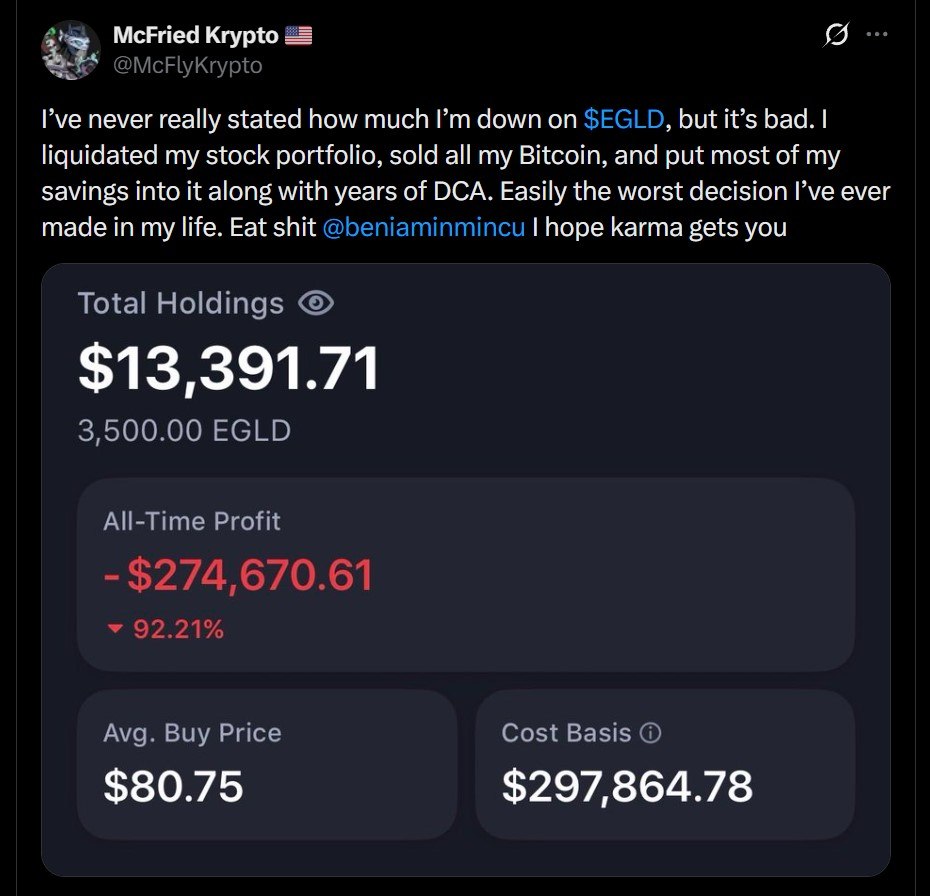The height and width of the screenshot is (896, 930).
Task: Select the Avg. Buy Price card
Action: [x=267, y=764]
